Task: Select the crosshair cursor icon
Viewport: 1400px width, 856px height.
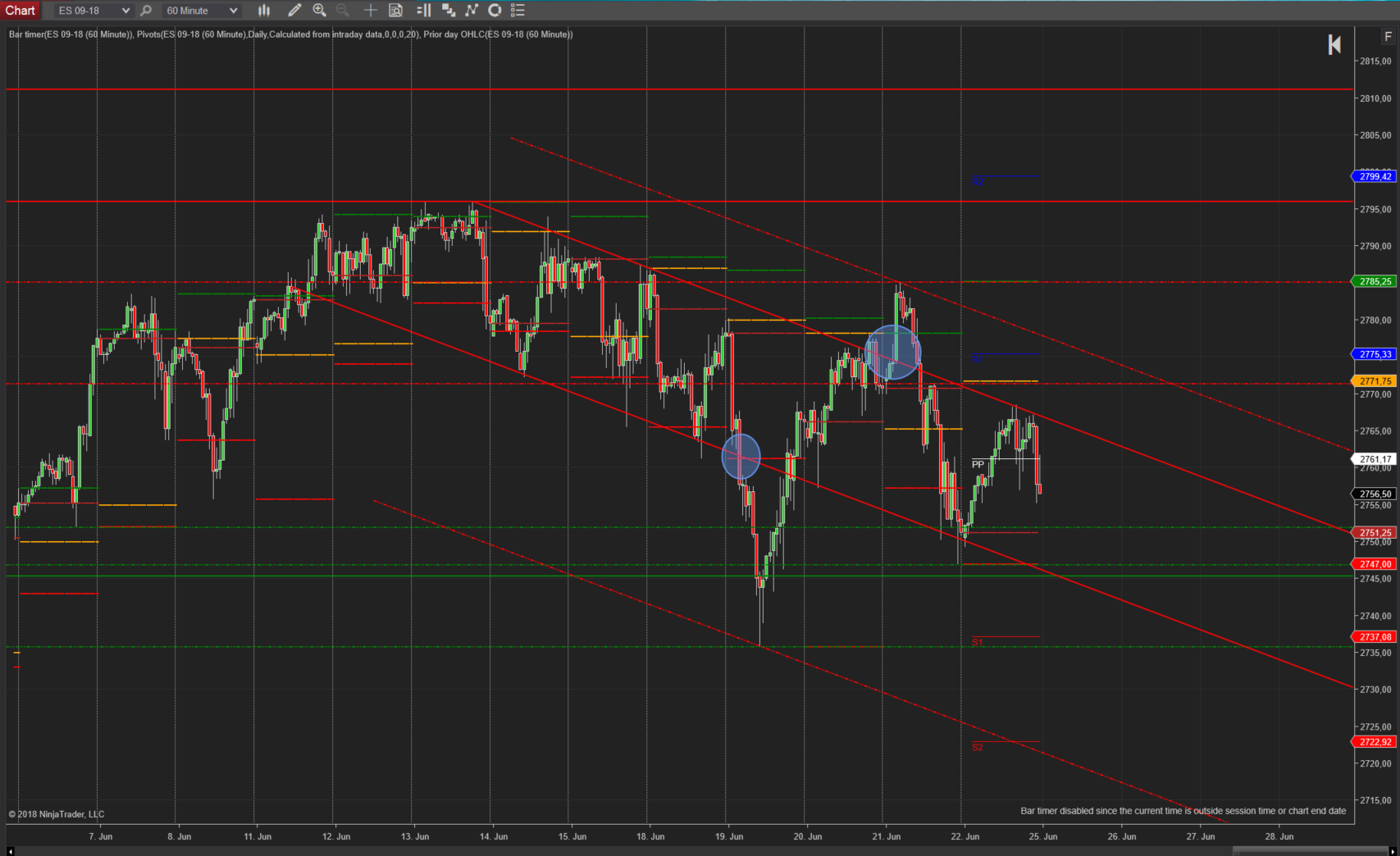Action: click(x=371, y=11)
